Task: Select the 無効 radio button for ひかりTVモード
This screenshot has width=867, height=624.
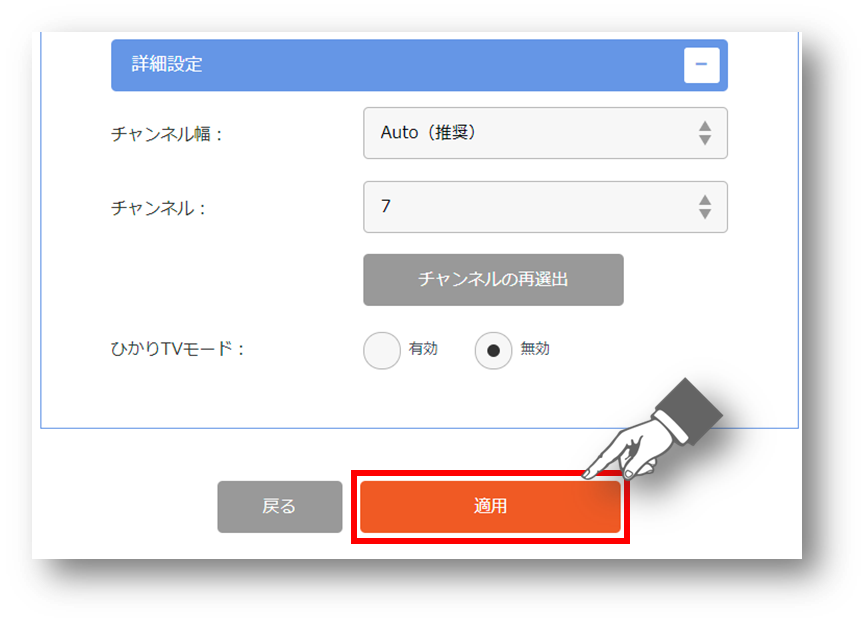Action: coord(493,350)
